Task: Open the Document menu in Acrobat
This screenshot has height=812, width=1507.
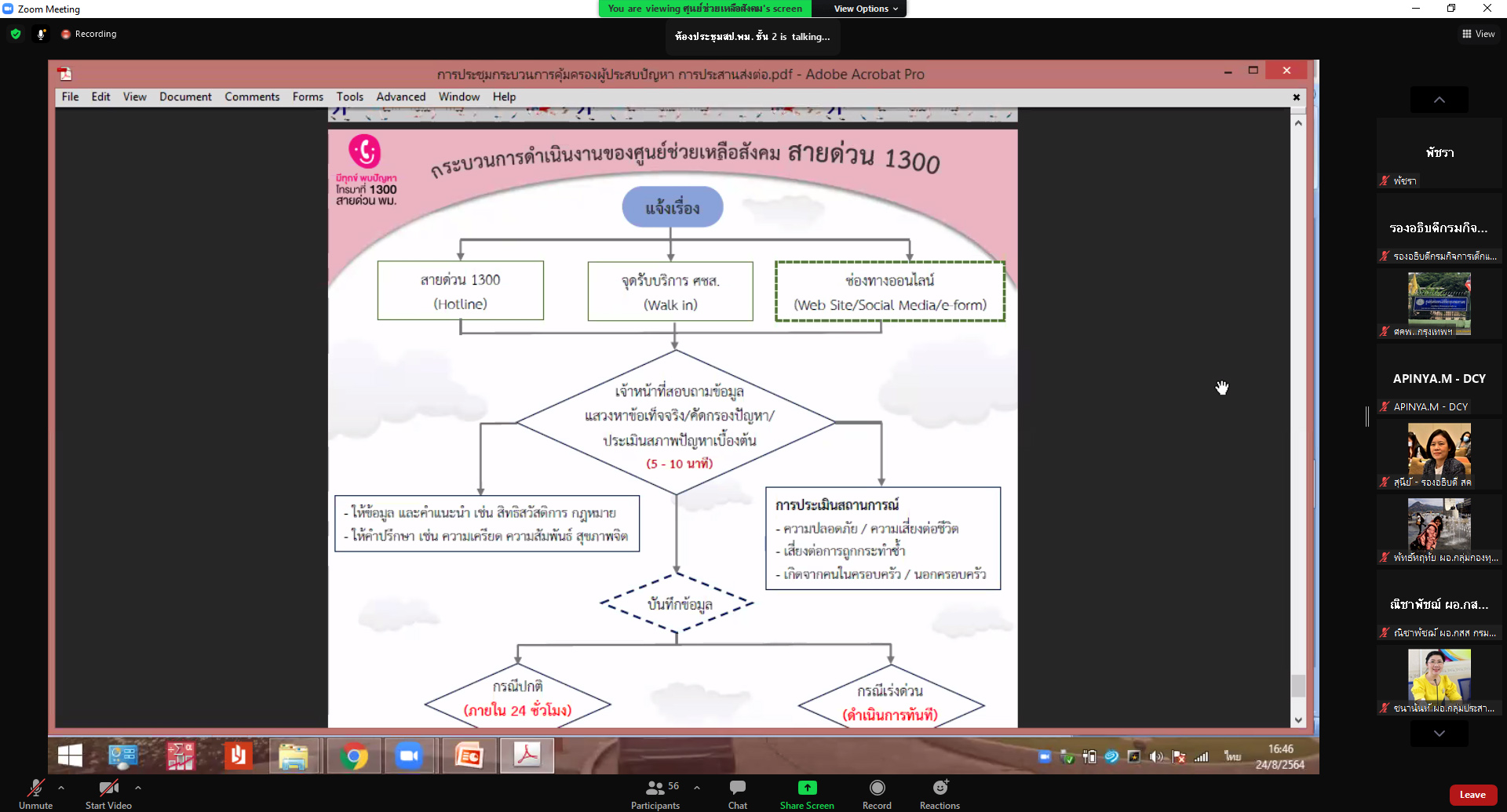Action: [x=185, y=96]
